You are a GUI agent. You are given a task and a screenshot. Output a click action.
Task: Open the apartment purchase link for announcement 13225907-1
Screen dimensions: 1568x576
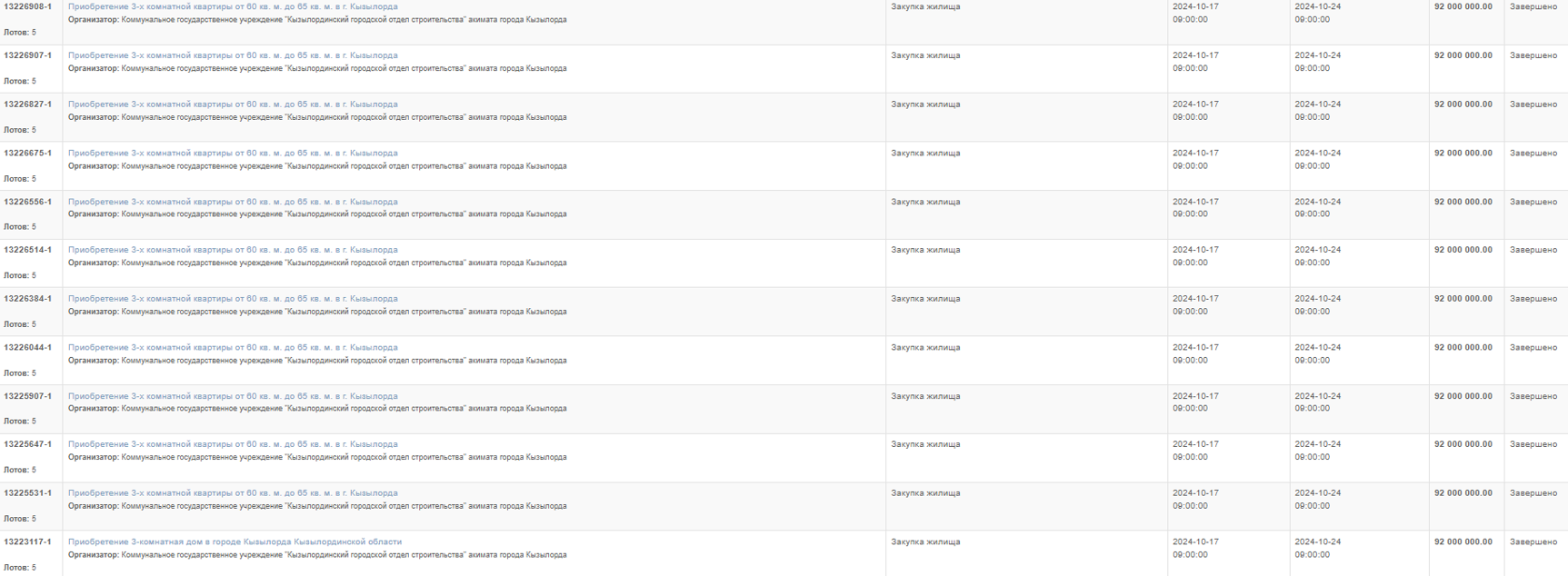tap(233, 396)
